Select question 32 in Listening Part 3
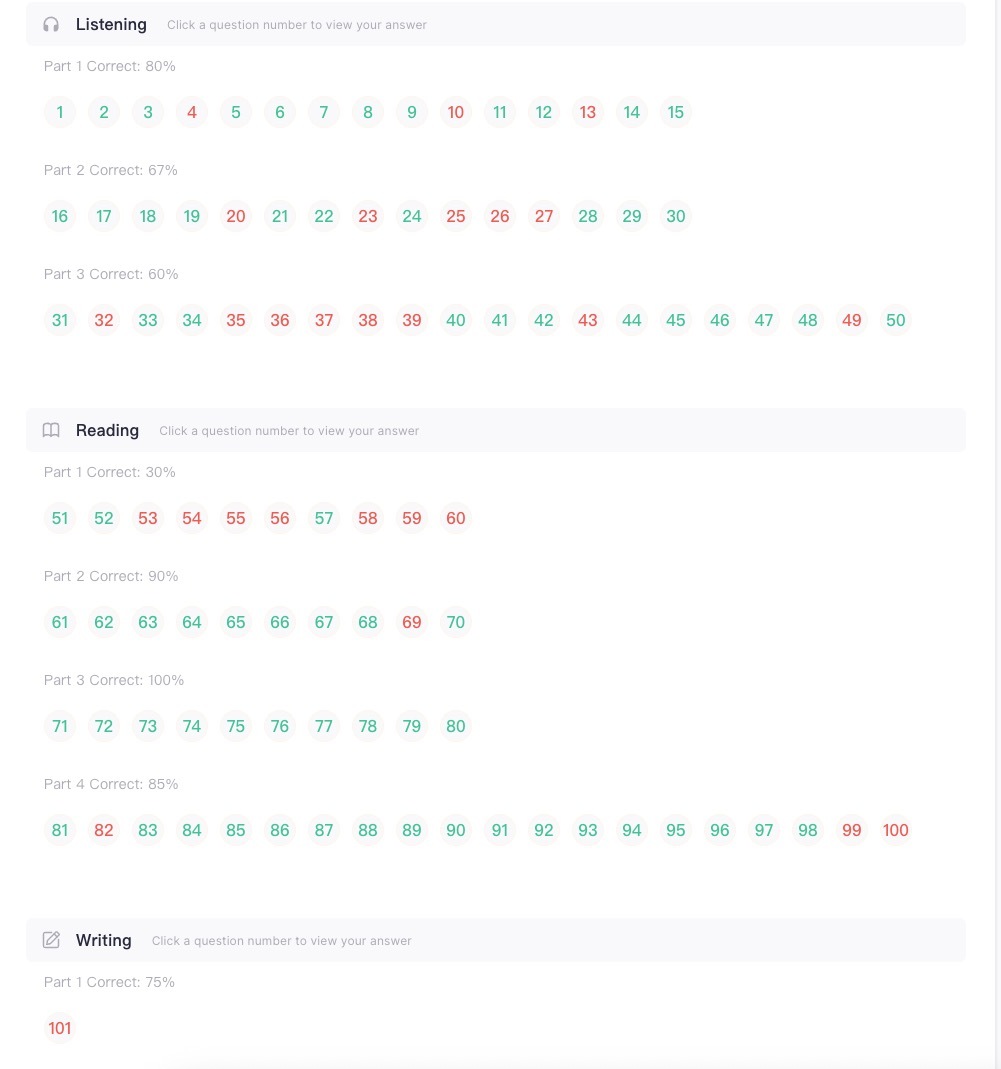Image resolution: width=1001 pixels, height=1069 pixels. 104,320
